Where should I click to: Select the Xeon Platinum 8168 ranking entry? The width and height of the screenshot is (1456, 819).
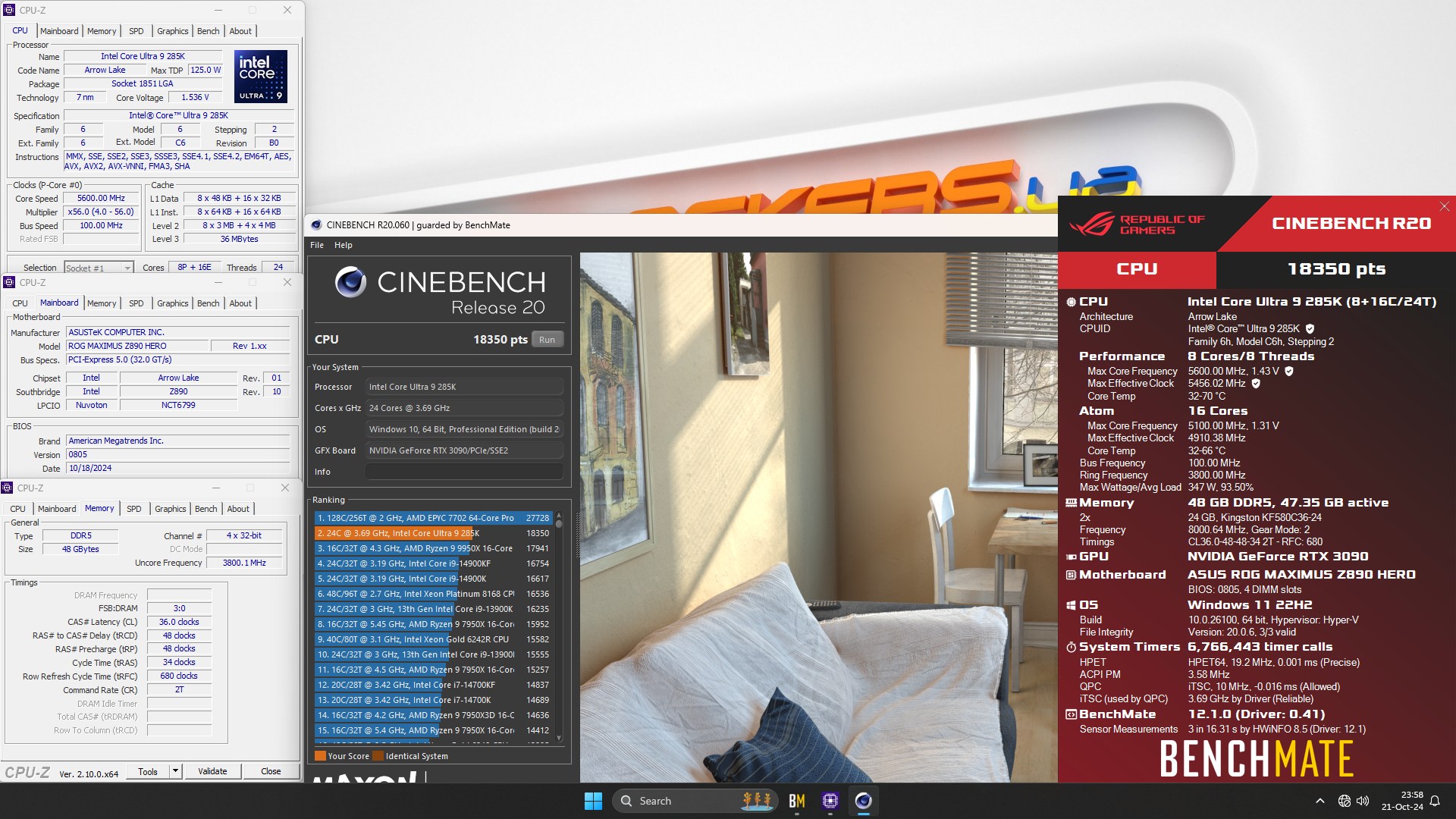[x=433, y=594]
